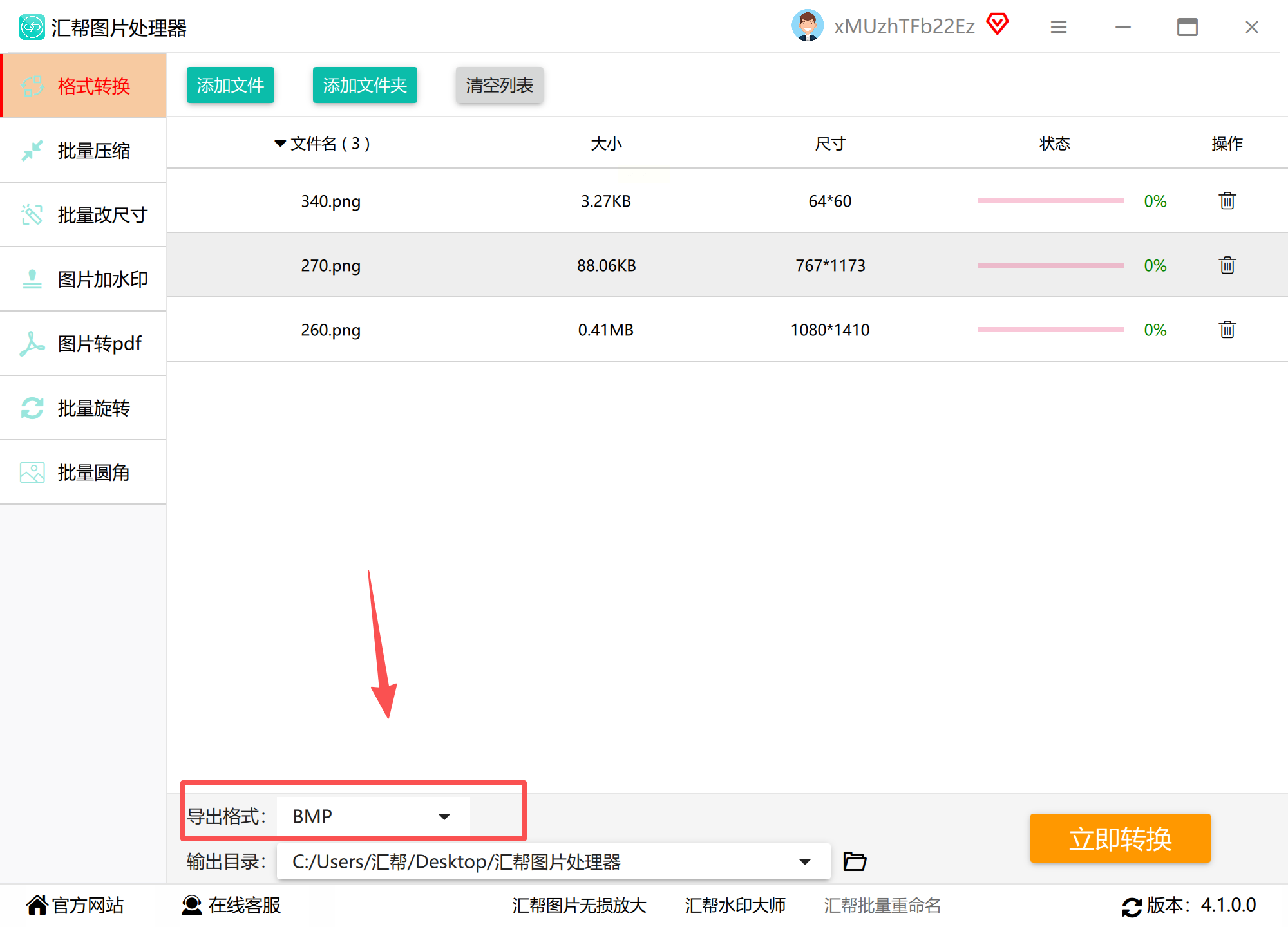
Task: Click trash icon for 260.png
Action: tap(1227, 330)
